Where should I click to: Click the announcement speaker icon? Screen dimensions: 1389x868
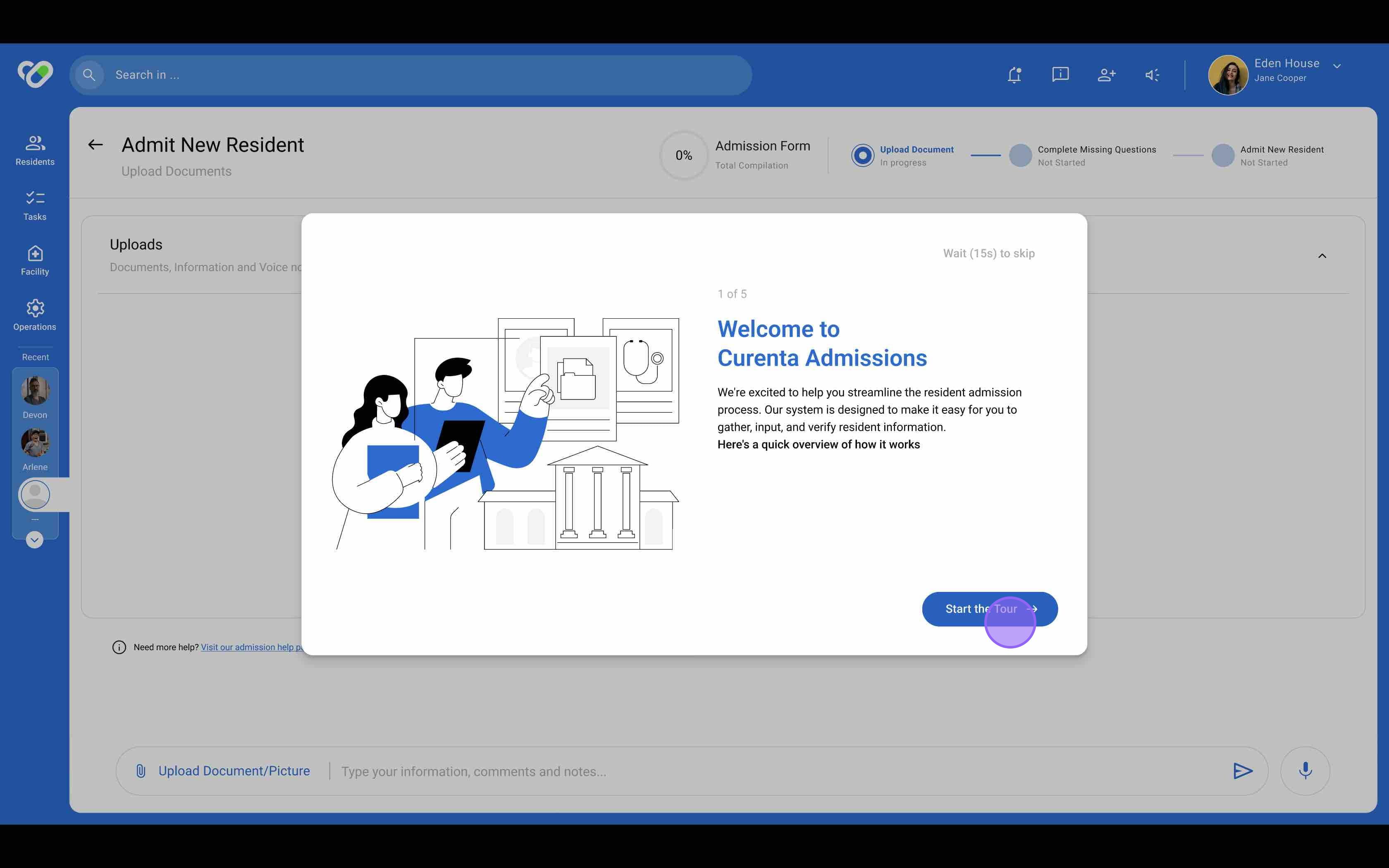tap(1152, 75)
